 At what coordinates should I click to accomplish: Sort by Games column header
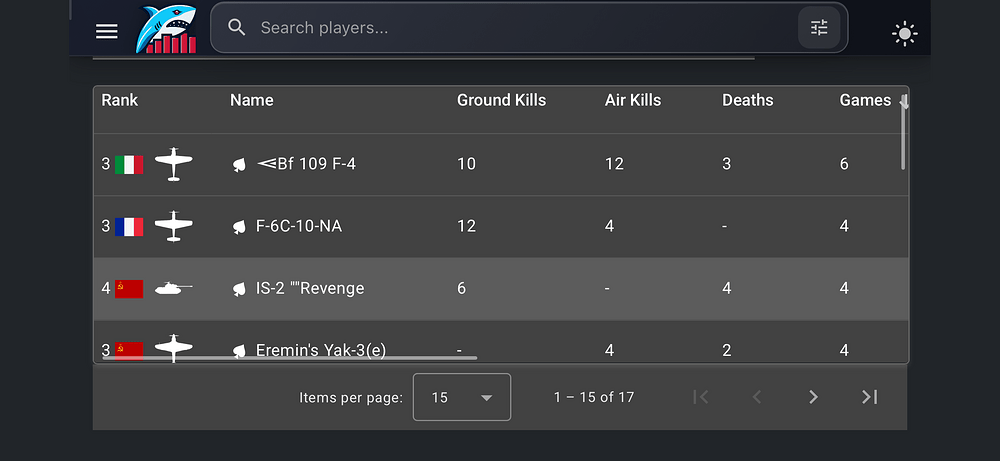pos(865,100)
